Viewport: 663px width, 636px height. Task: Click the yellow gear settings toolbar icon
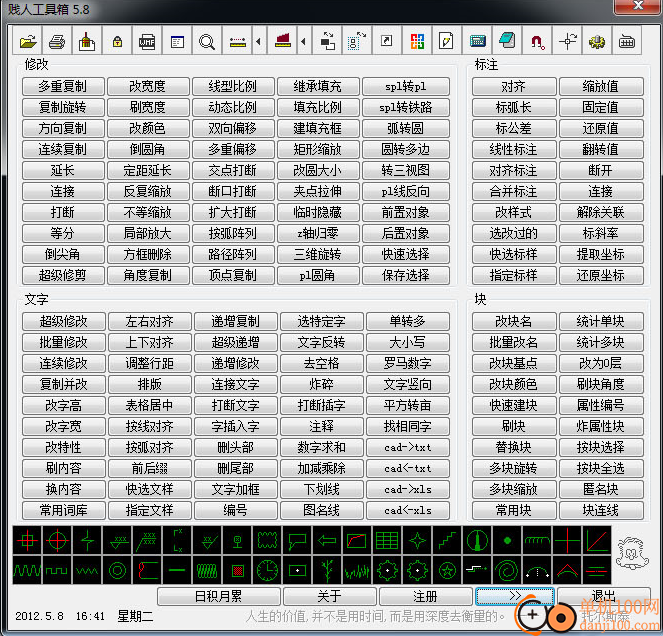tap(597, 41)
